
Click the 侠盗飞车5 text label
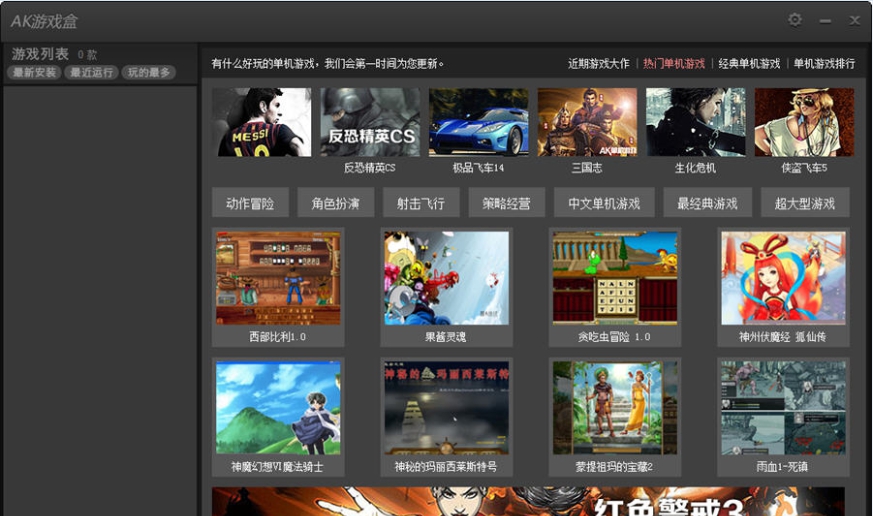click(x=804, y=168)
